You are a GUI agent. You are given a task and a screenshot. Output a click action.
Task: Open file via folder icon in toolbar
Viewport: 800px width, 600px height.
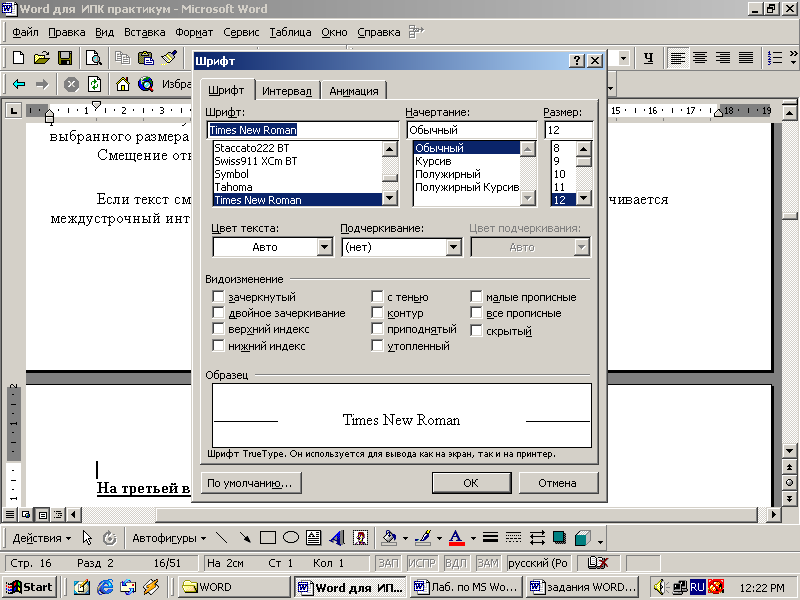coord(41,58)
